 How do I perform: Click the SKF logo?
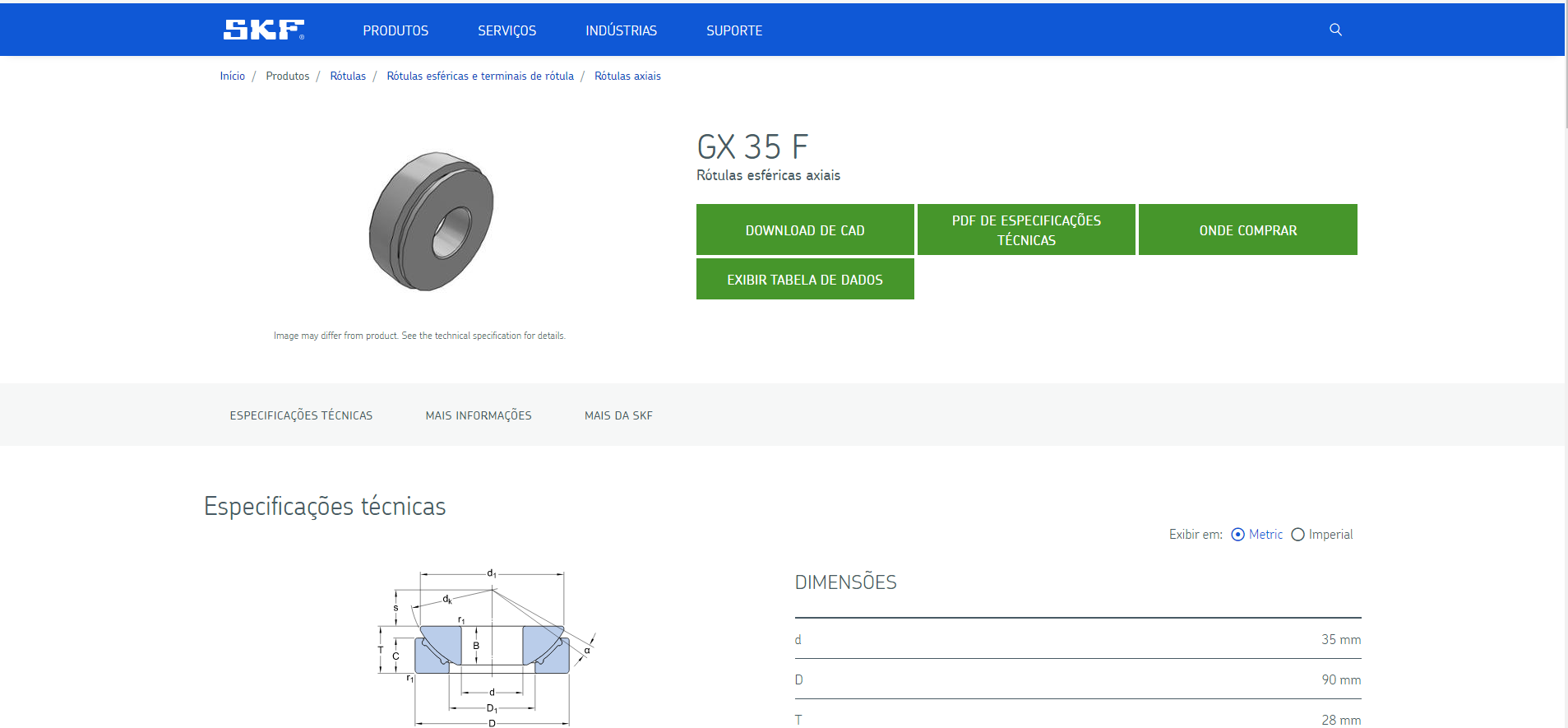pyautogui.click(x=264, y=30)
